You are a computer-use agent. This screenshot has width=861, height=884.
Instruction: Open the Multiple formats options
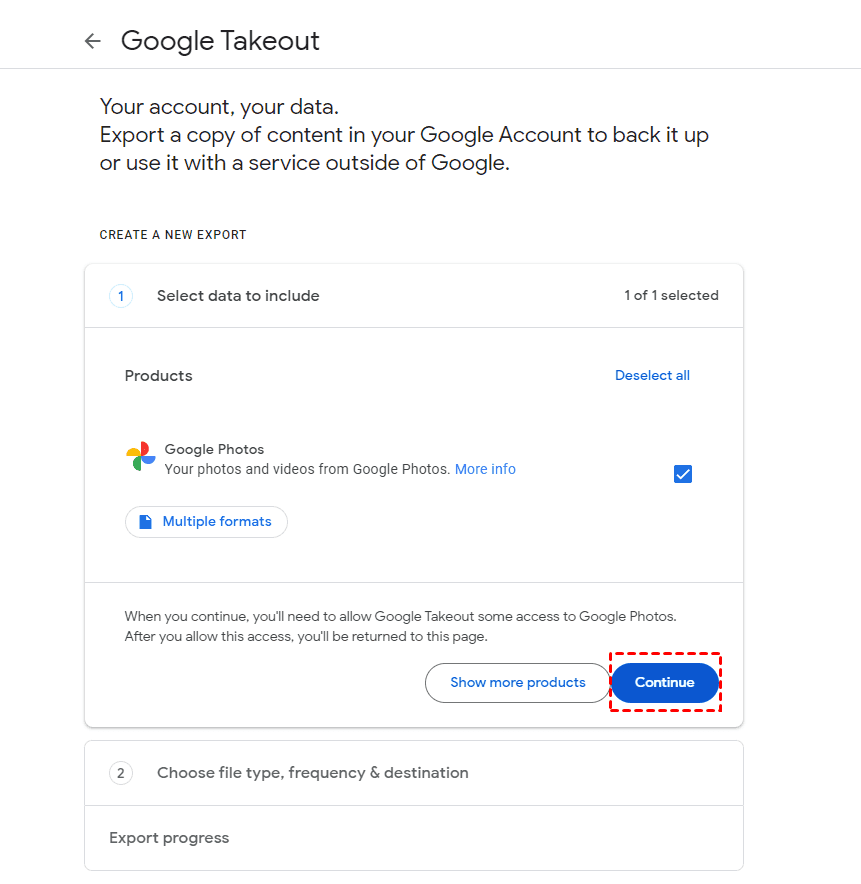point(207,522)
